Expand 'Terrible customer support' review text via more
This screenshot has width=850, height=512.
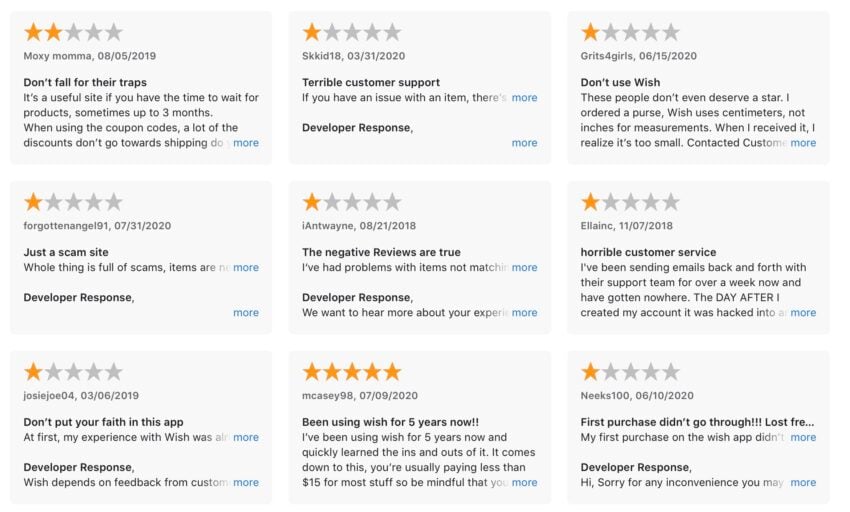(524, 98)
